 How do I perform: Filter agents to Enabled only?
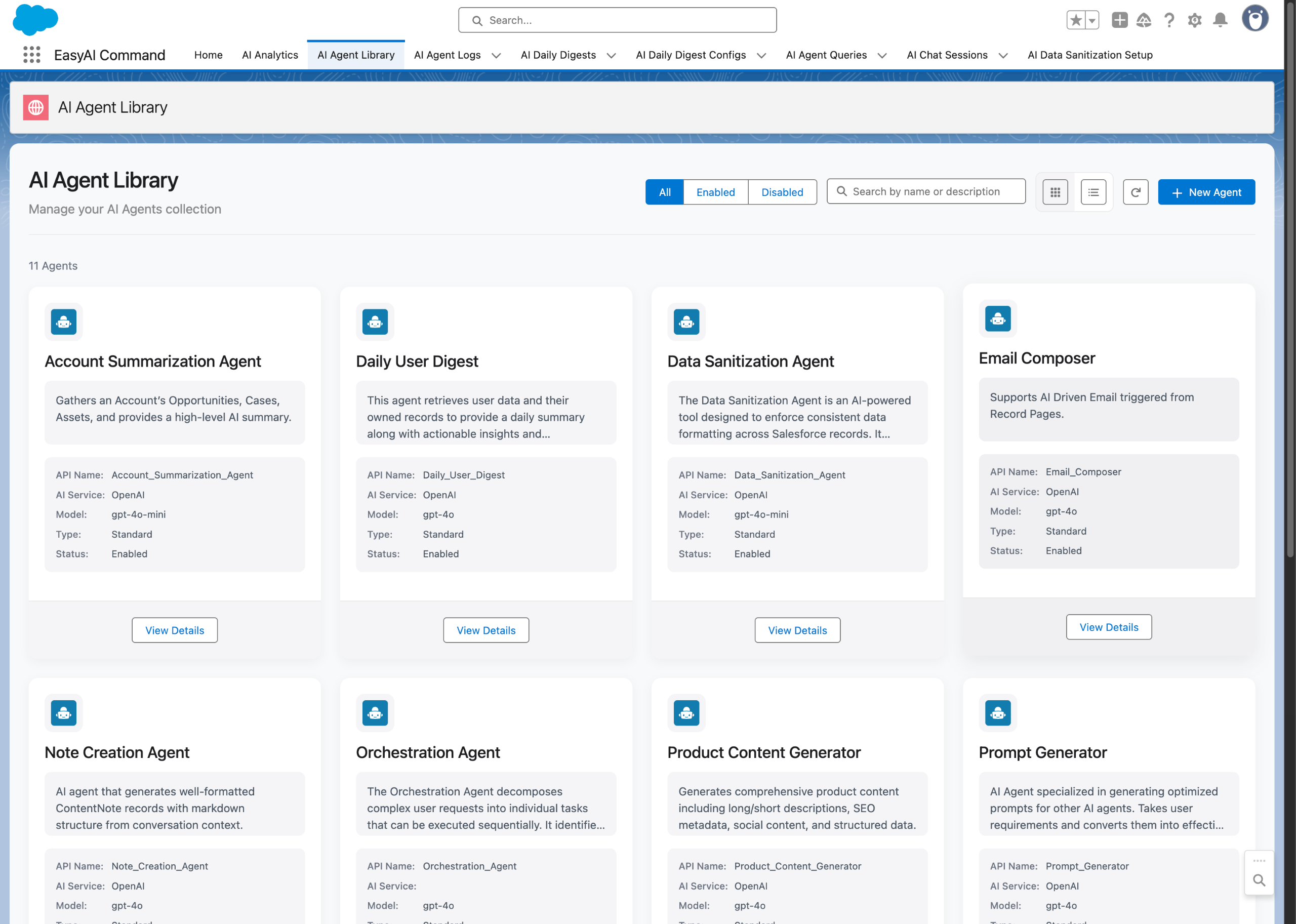(715, 192)
